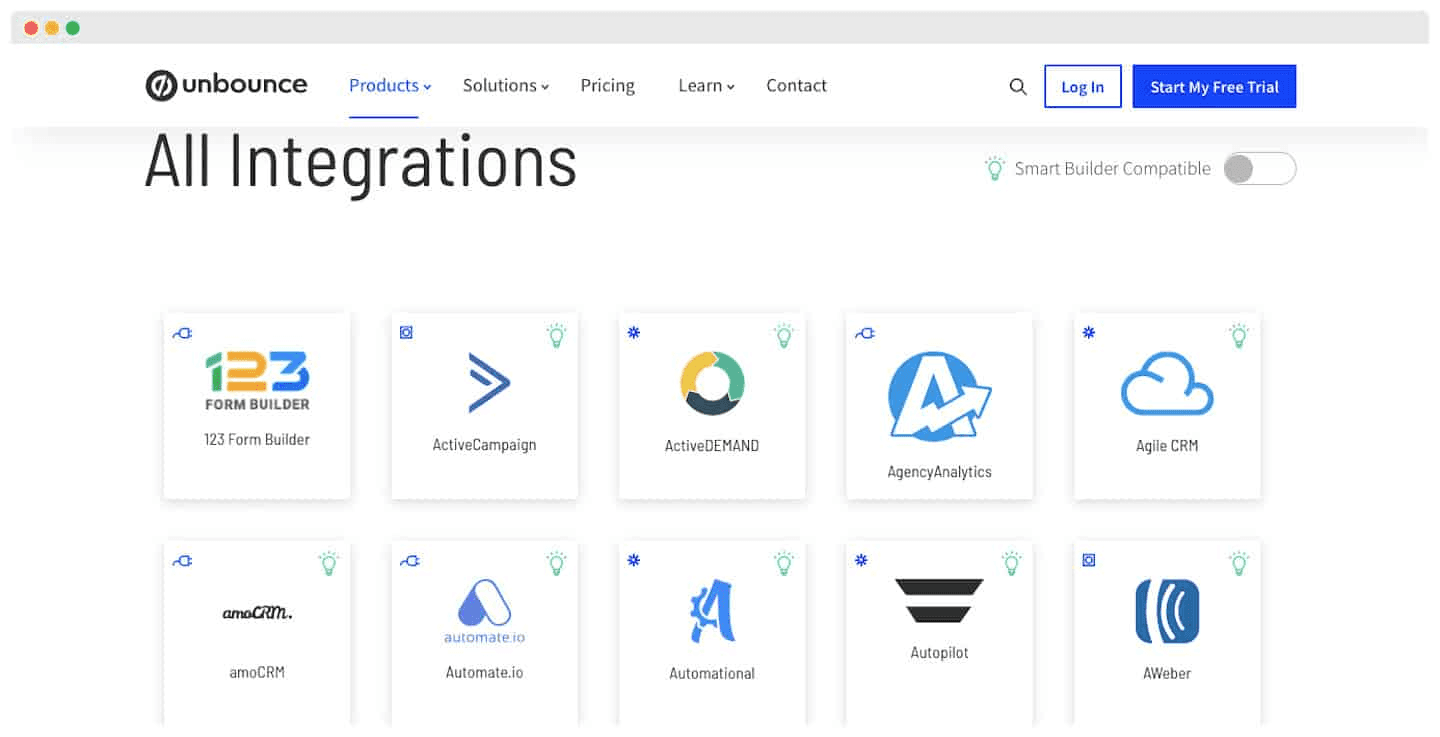
Task: Expand the Products dropdown menu
Action: click(390, 86)
